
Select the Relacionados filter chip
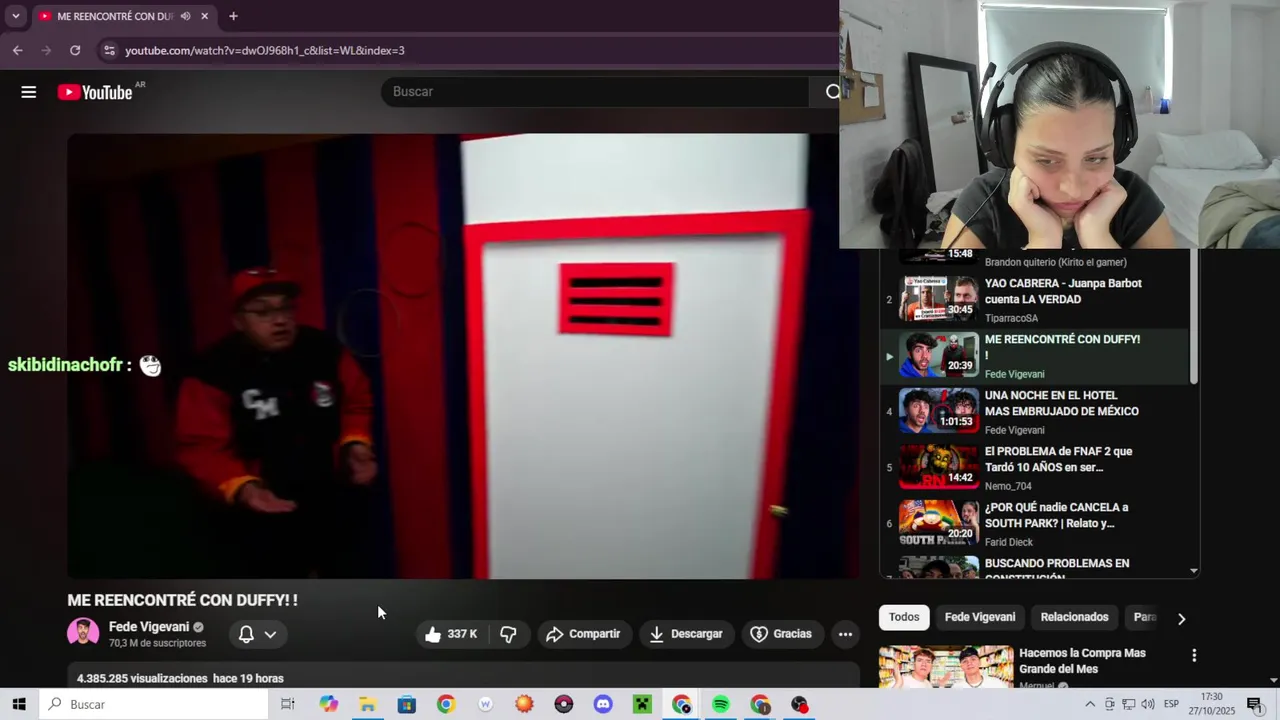point(1074,617)
